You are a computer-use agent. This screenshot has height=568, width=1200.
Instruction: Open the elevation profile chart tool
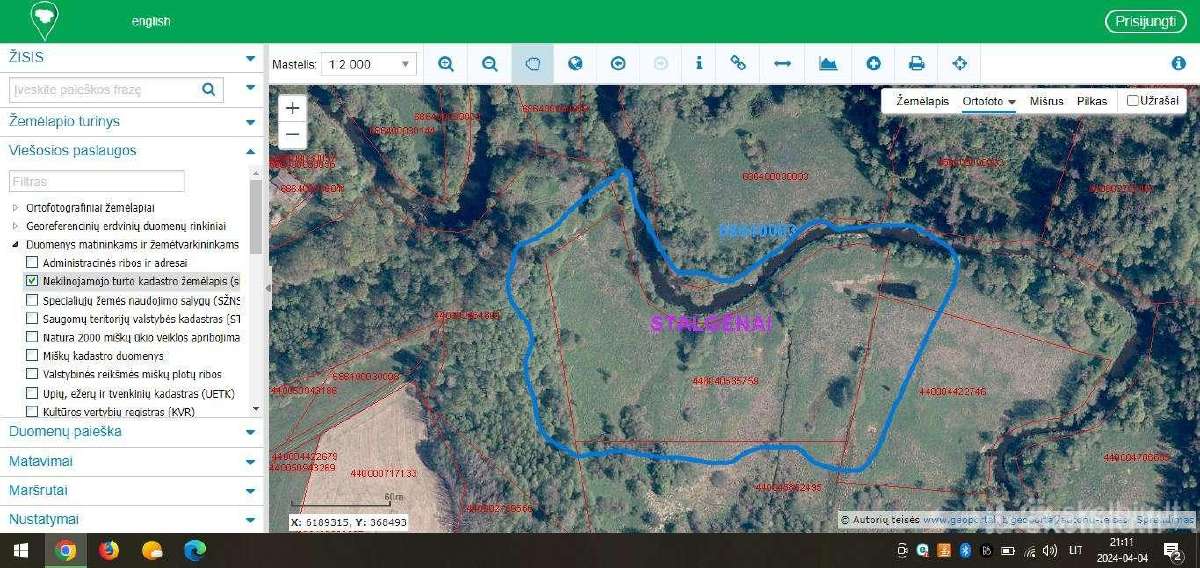point(828,64)
